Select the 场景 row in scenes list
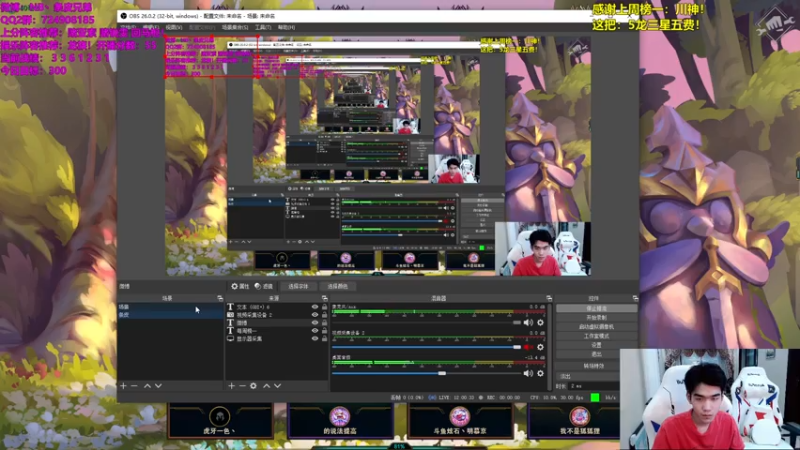This screenshot has height=450, width=800. [170, 307]
